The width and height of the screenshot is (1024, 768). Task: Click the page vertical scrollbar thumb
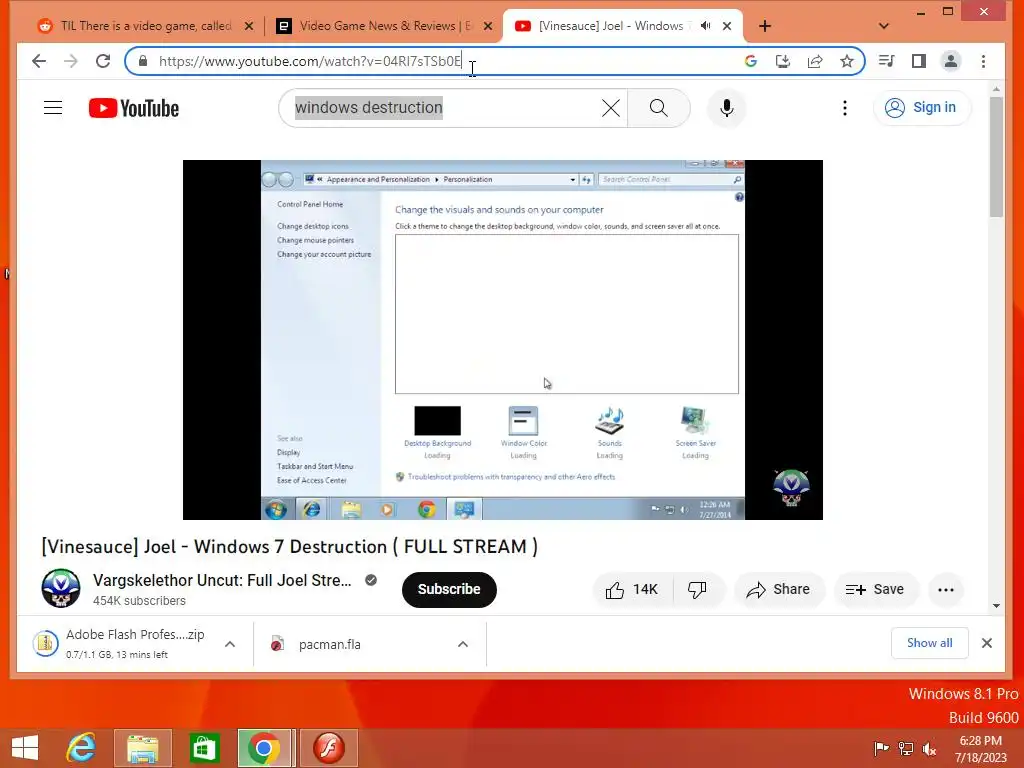996,157
